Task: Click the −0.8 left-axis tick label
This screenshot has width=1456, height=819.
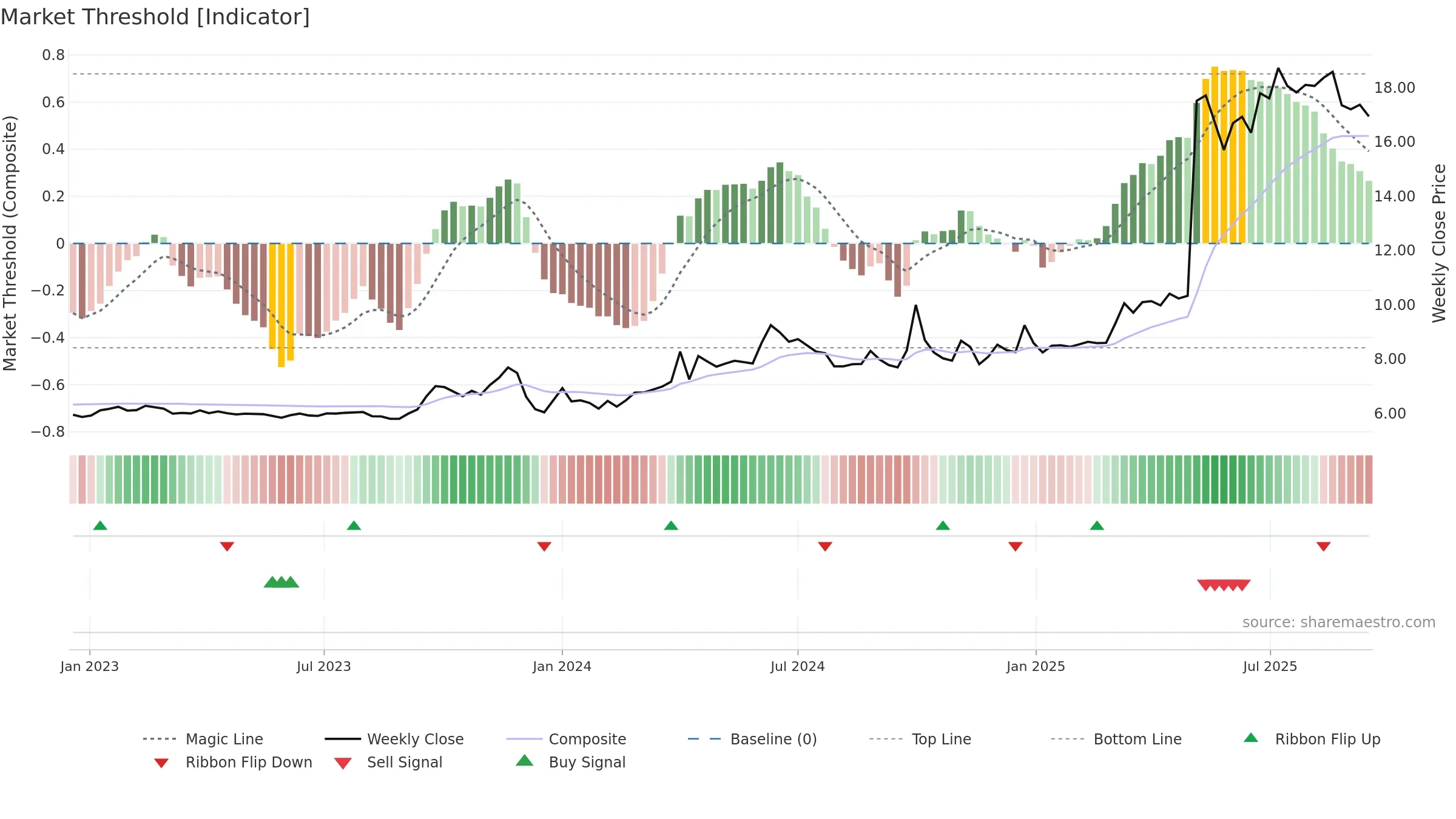Action: (x=48, y=432)
